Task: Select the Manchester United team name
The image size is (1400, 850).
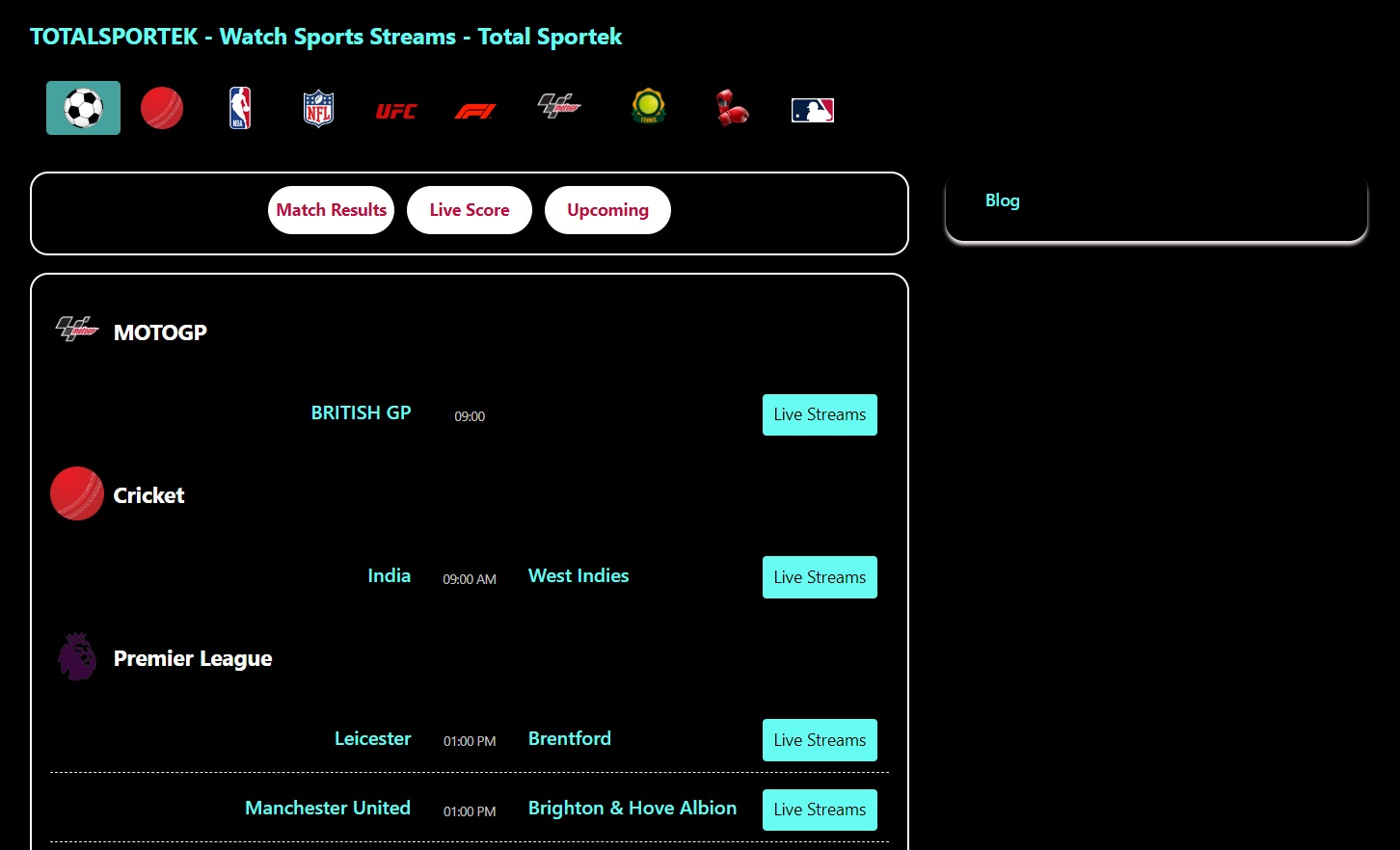Action: (x=328, y=808)
